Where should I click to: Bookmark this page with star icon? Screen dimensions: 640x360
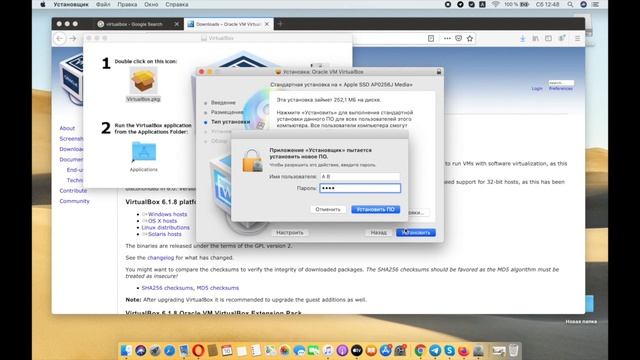470,38
